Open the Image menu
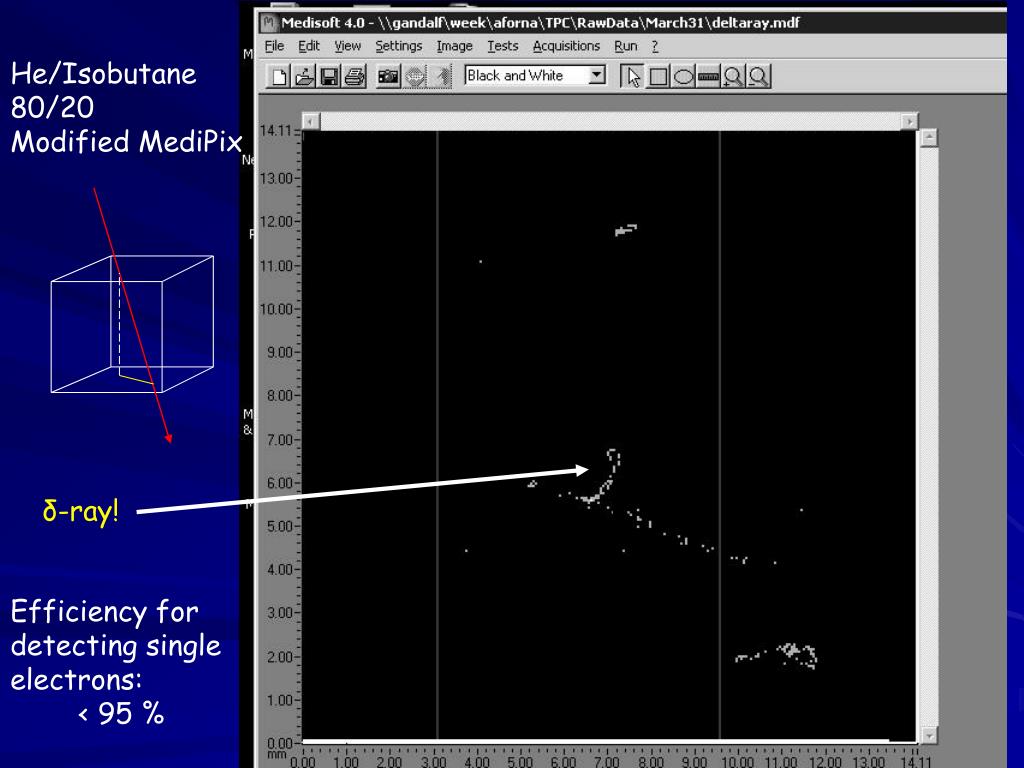This screenshot has height=768, width=1024. click(x=455, y=46)
